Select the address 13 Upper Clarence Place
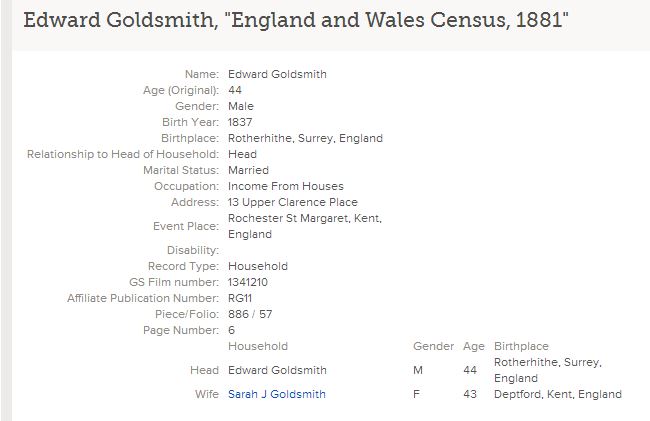 [293, 202]
